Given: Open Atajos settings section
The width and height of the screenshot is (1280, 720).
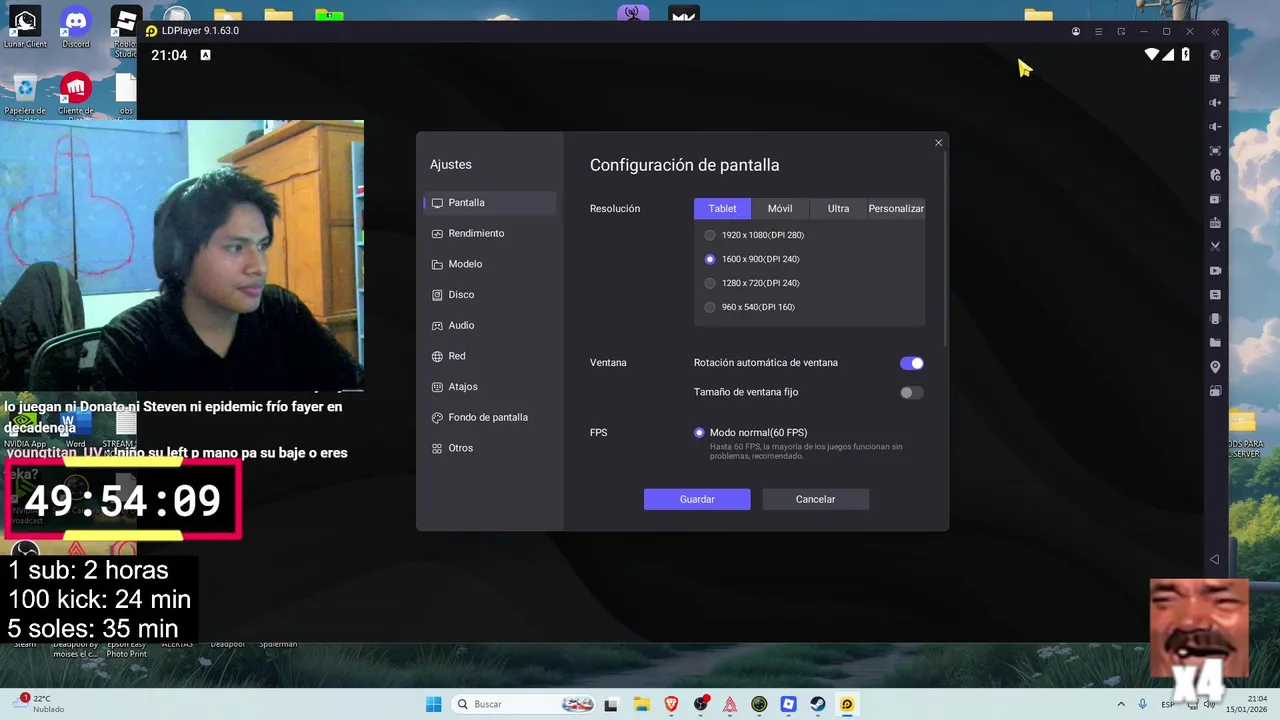Looking at the screenshot, I should click(x=490, y=387).
